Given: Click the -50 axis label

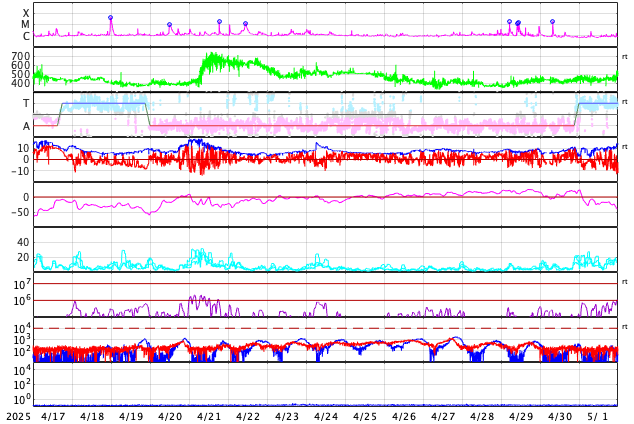Looking at the screenshot, I should tap(20, 212).
